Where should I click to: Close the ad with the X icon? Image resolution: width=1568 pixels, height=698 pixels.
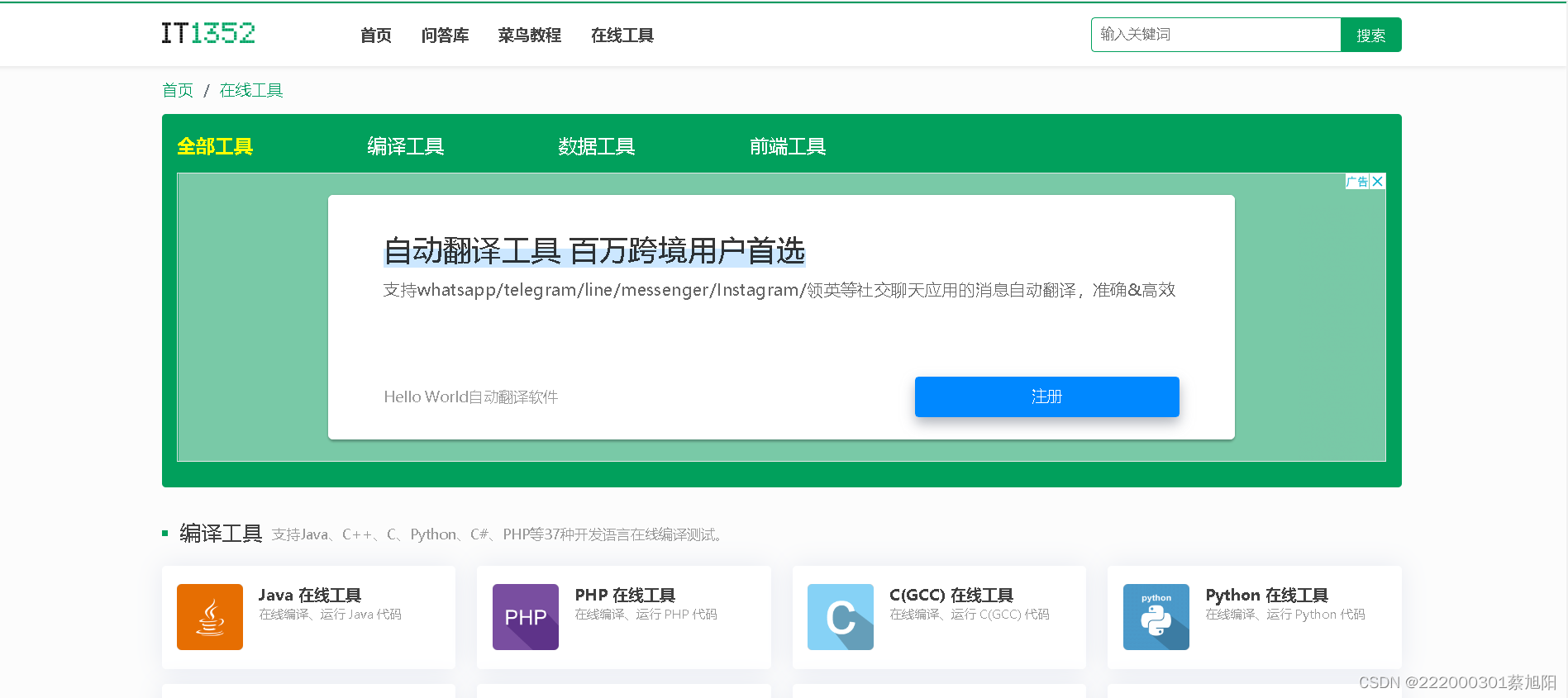pos(1378,182)
